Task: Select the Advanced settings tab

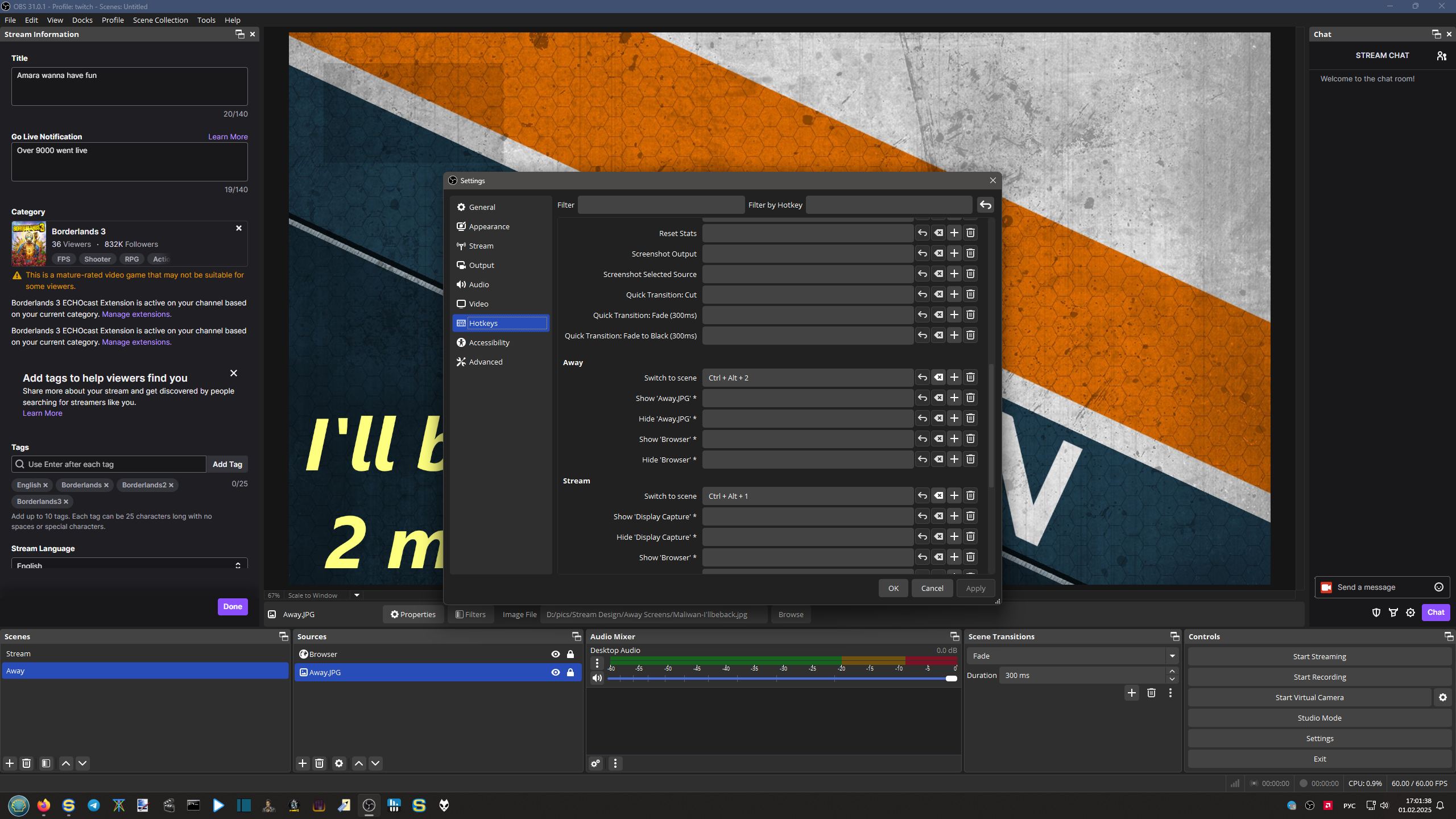Action: tap(485, 362)
